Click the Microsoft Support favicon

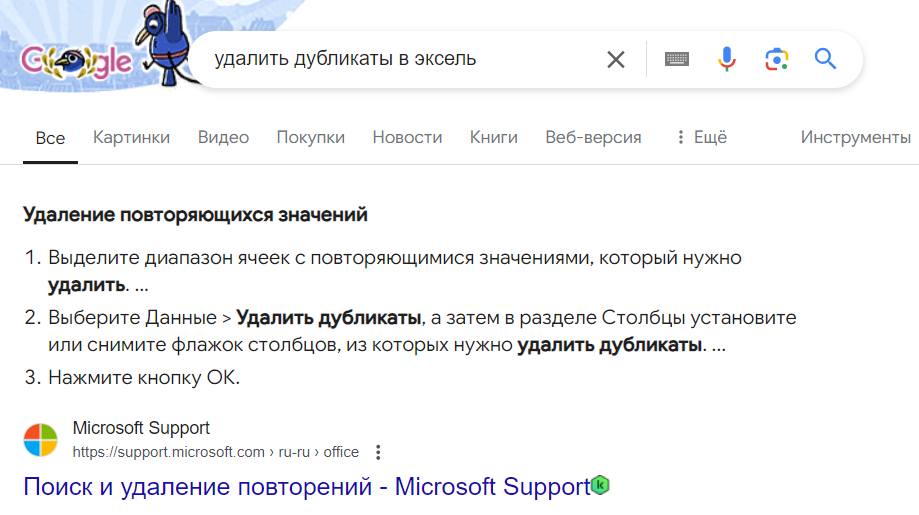(41, 441)
